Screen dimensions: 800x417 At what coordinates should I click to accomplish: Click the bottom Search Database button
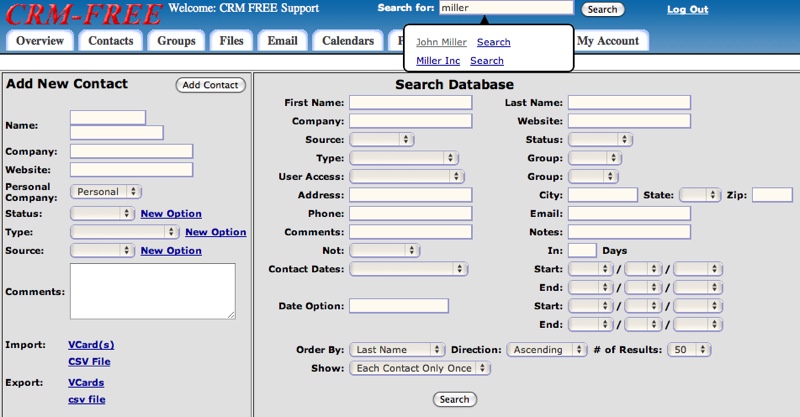[455, 400]
